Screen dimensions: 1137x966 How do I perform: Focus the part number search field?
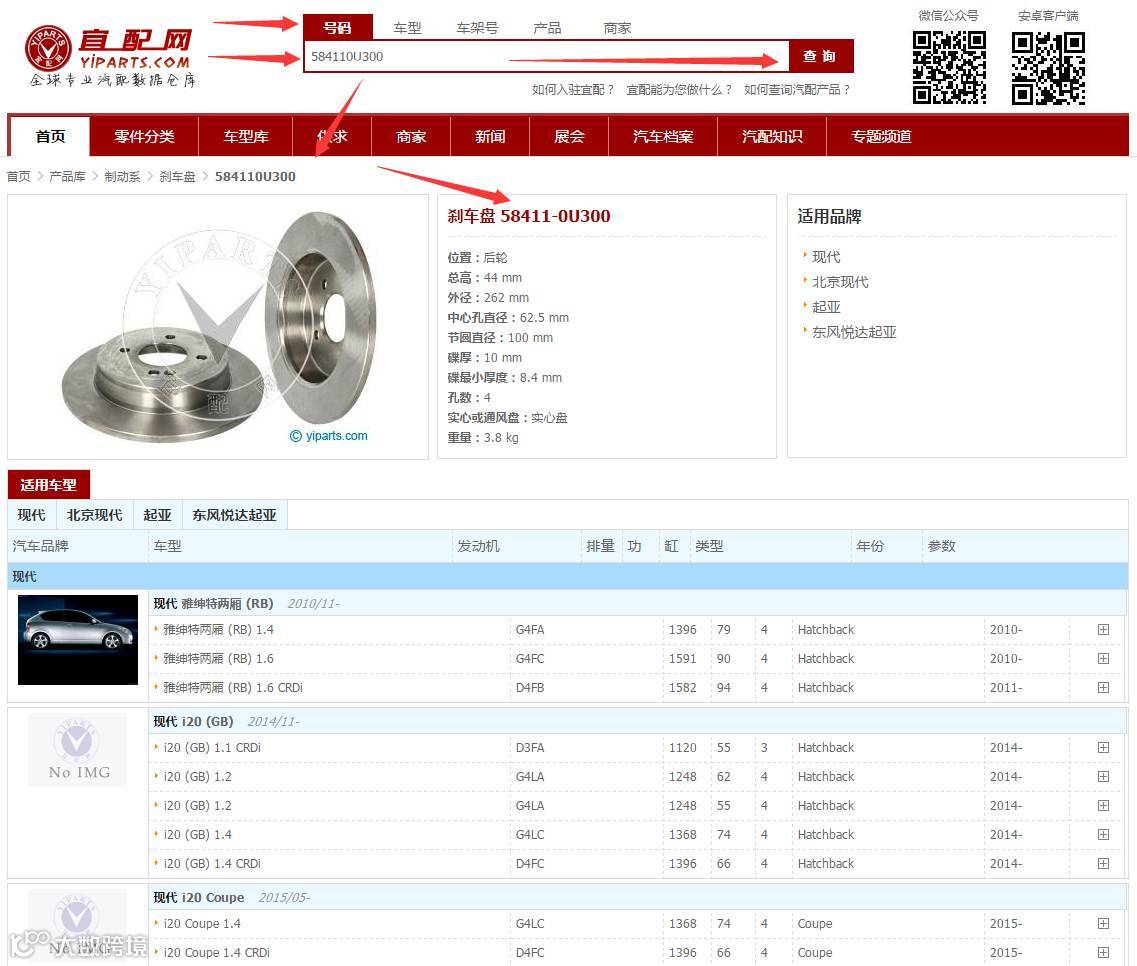coord(546,57)
